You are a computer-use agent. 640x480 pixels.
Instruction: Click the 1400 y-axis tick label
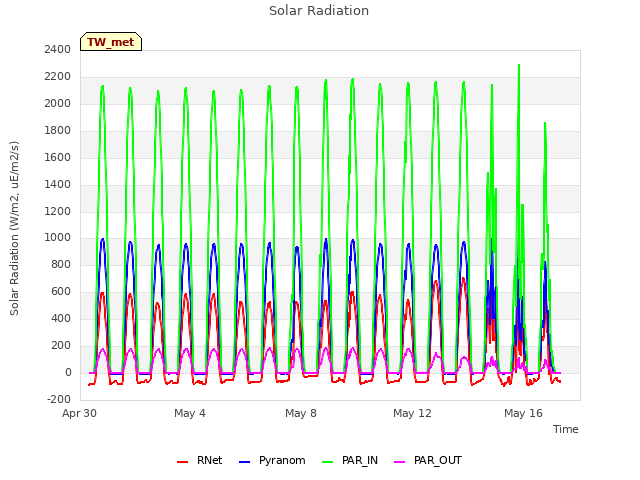coord(58,184)
